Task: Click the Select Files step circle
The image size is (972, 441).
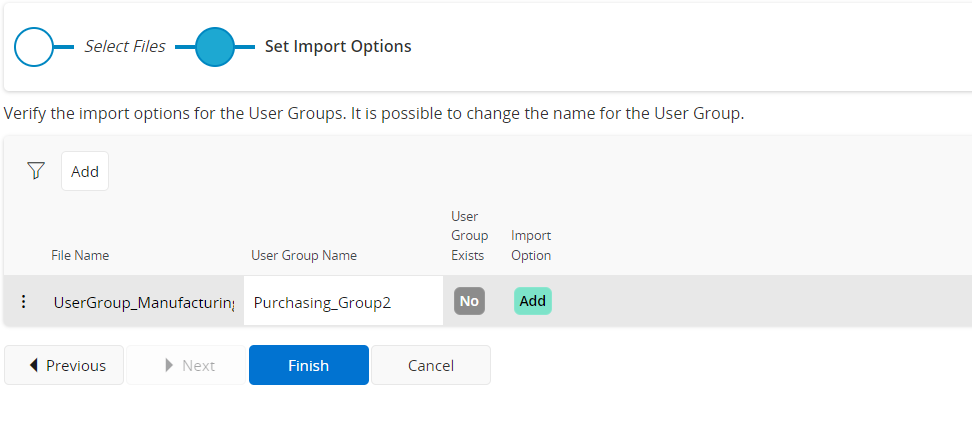Action: (33, 47)
